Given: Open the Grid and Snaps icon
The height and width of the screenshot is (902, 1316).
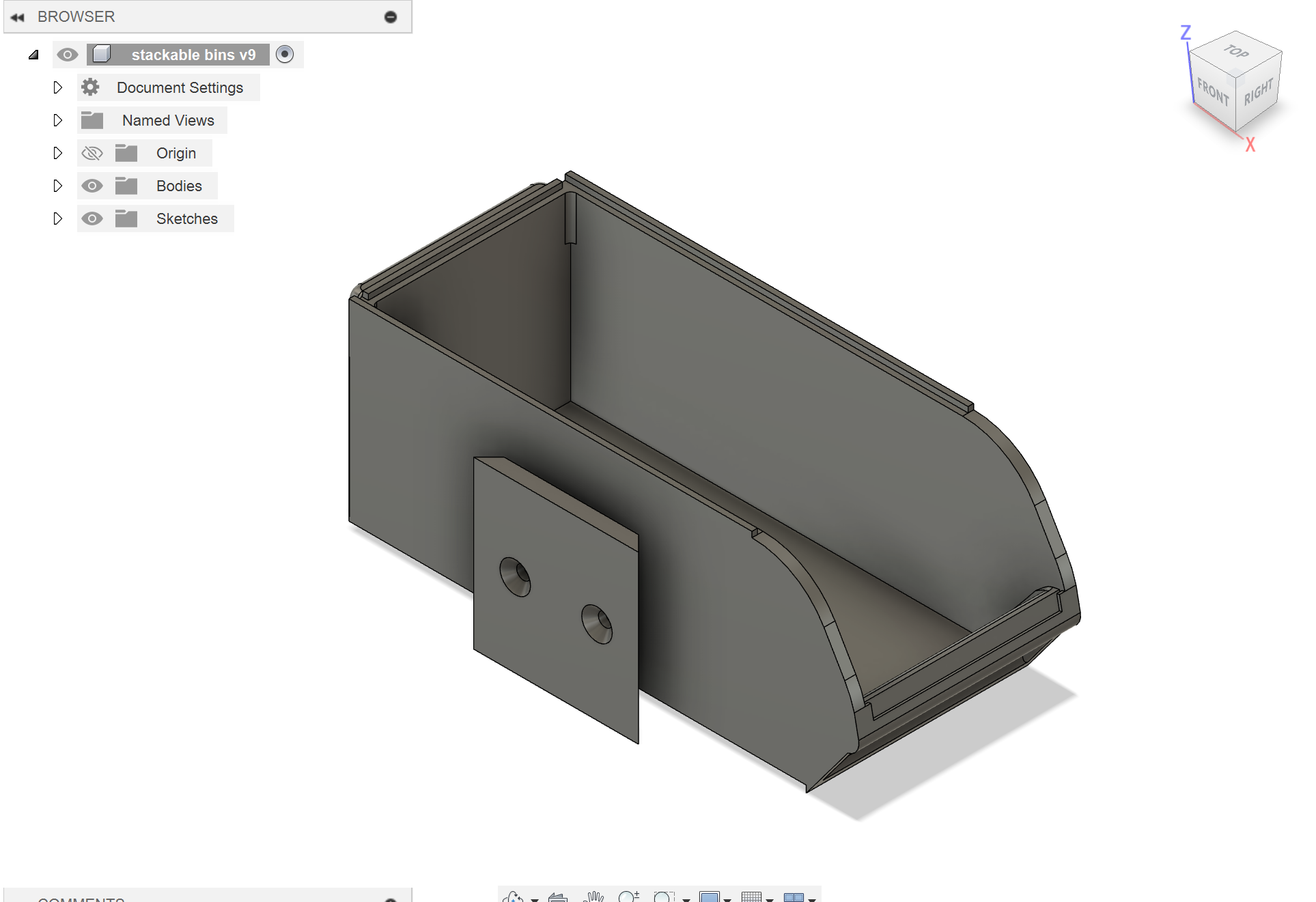Looking at the screenshot, I should 753,897.
